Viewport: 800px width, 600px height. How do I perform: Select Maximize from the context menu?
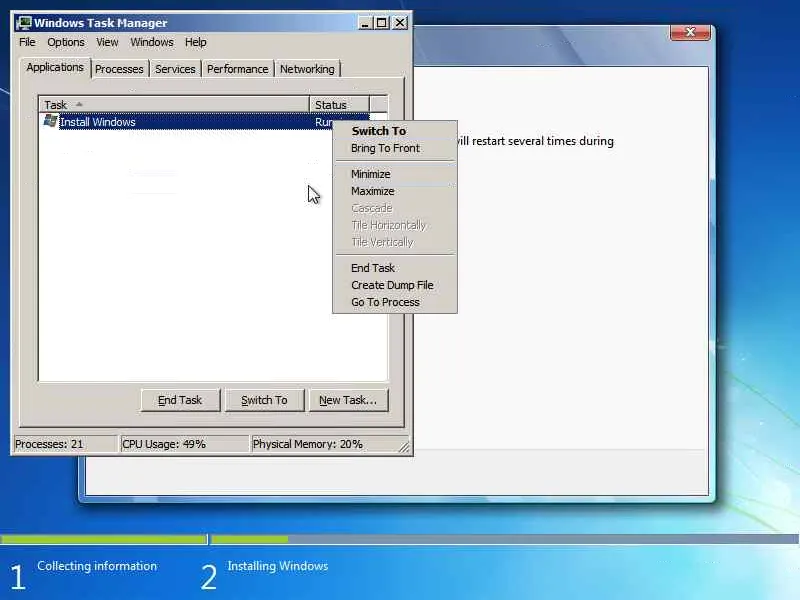click(x=394, y=191)
